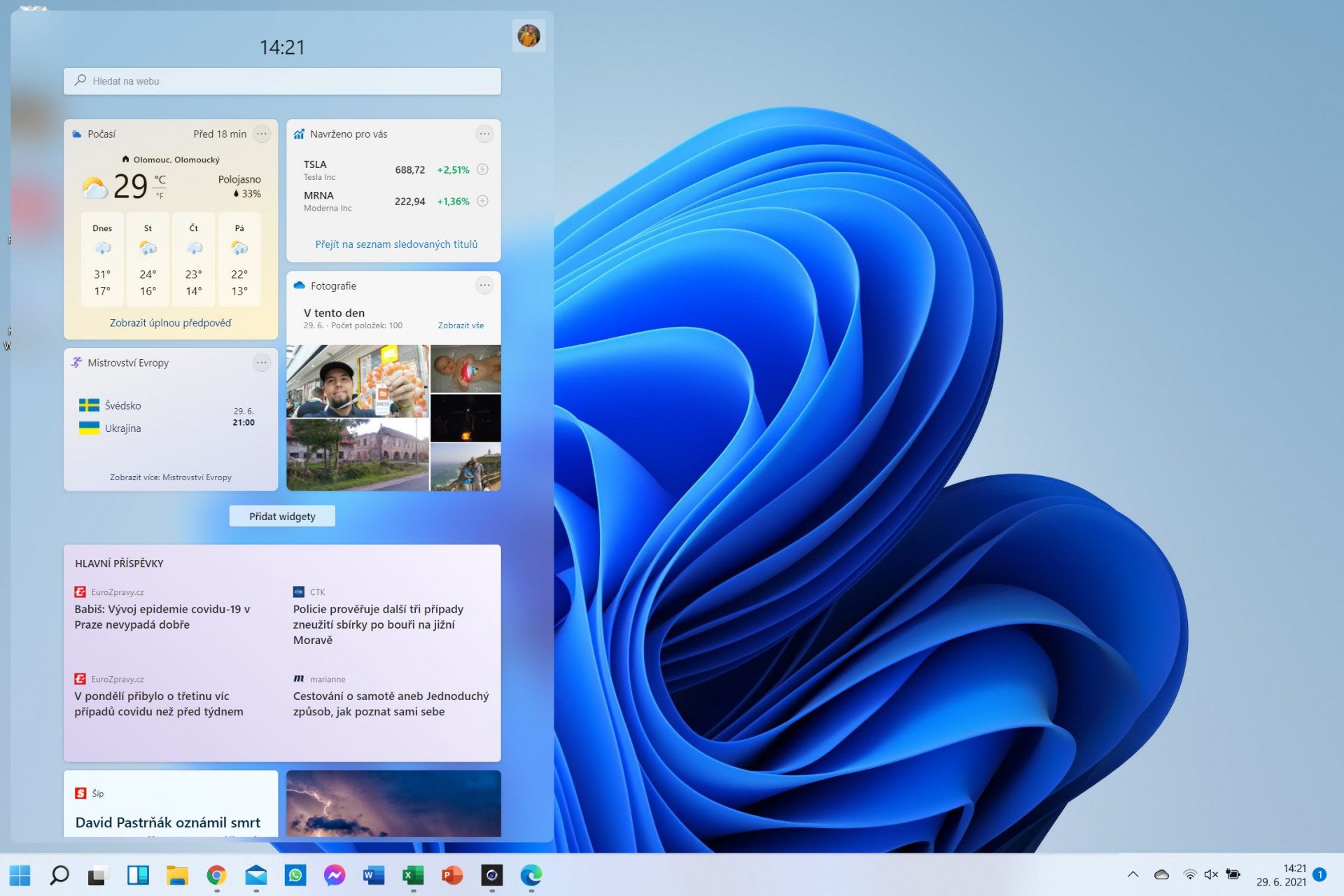Viewport: 1344px width, 896px height.
Task: Open old building photo thumbnail
Action: tap(358, 455)
